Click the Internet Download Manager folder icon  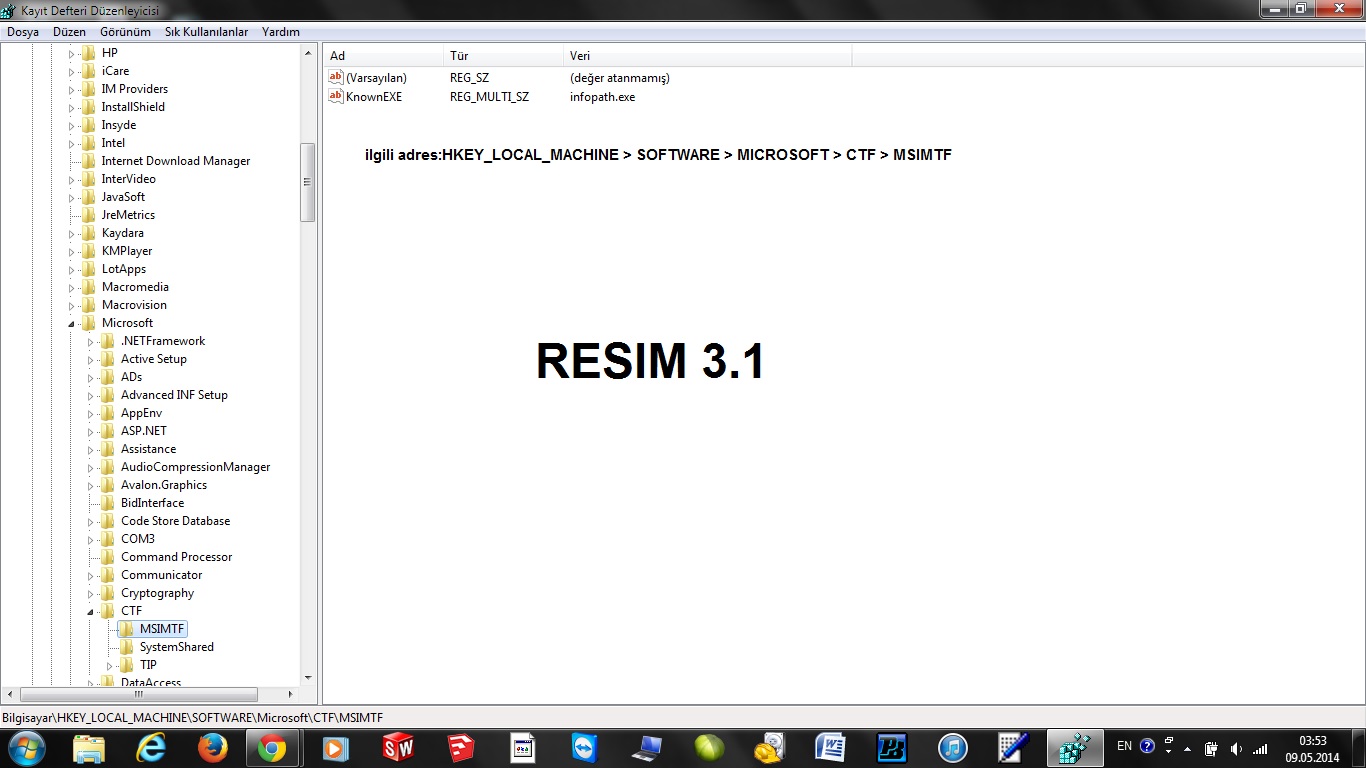pyautogui.click(x=89, y=161)
